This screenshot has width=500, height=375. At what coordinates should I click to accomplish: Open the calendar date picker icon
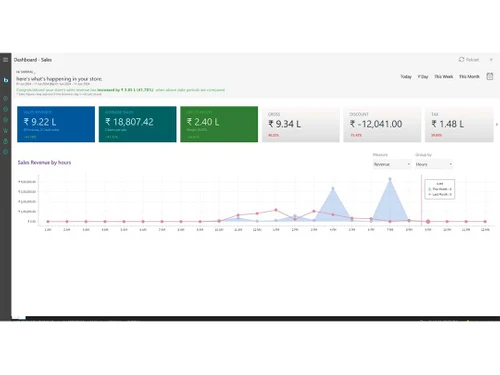tap(490, 76)
